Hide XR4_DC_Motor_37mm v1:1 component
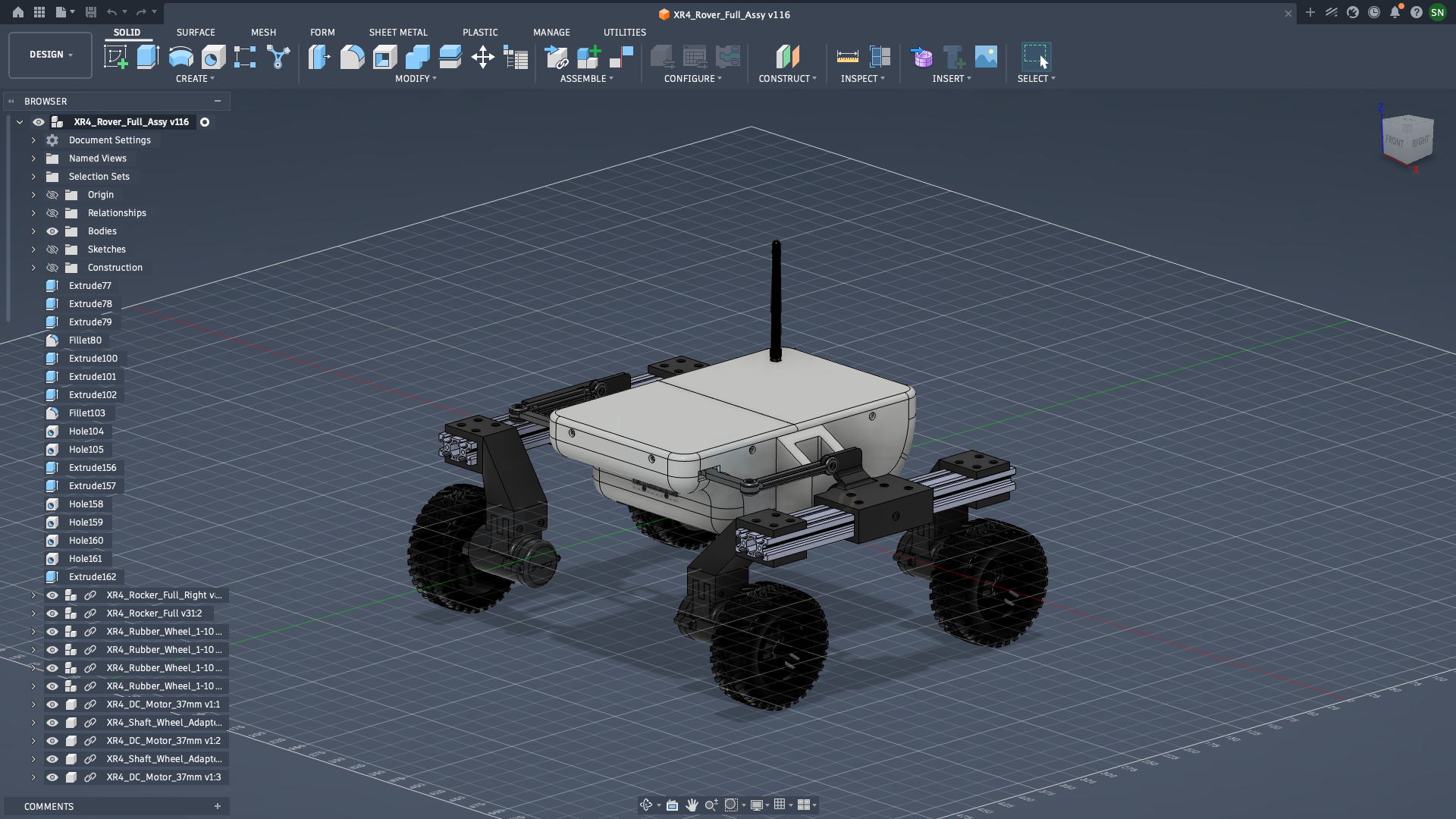 point(52,704)
